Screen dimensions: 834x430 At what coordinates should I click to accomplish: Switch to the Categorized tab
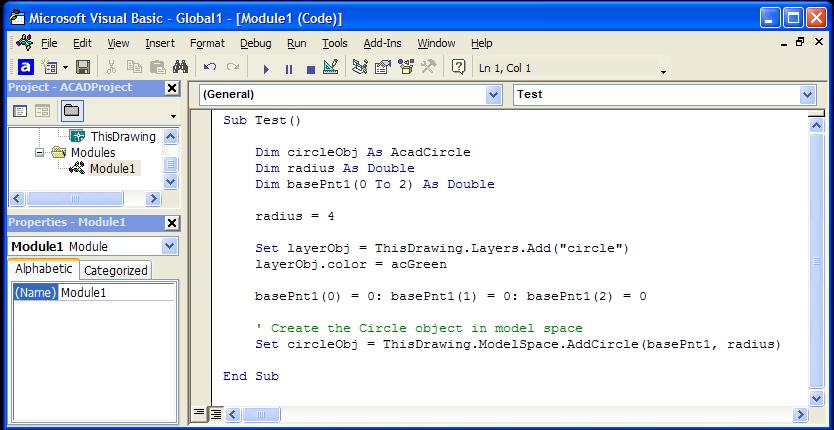click(x=115, y=270)
